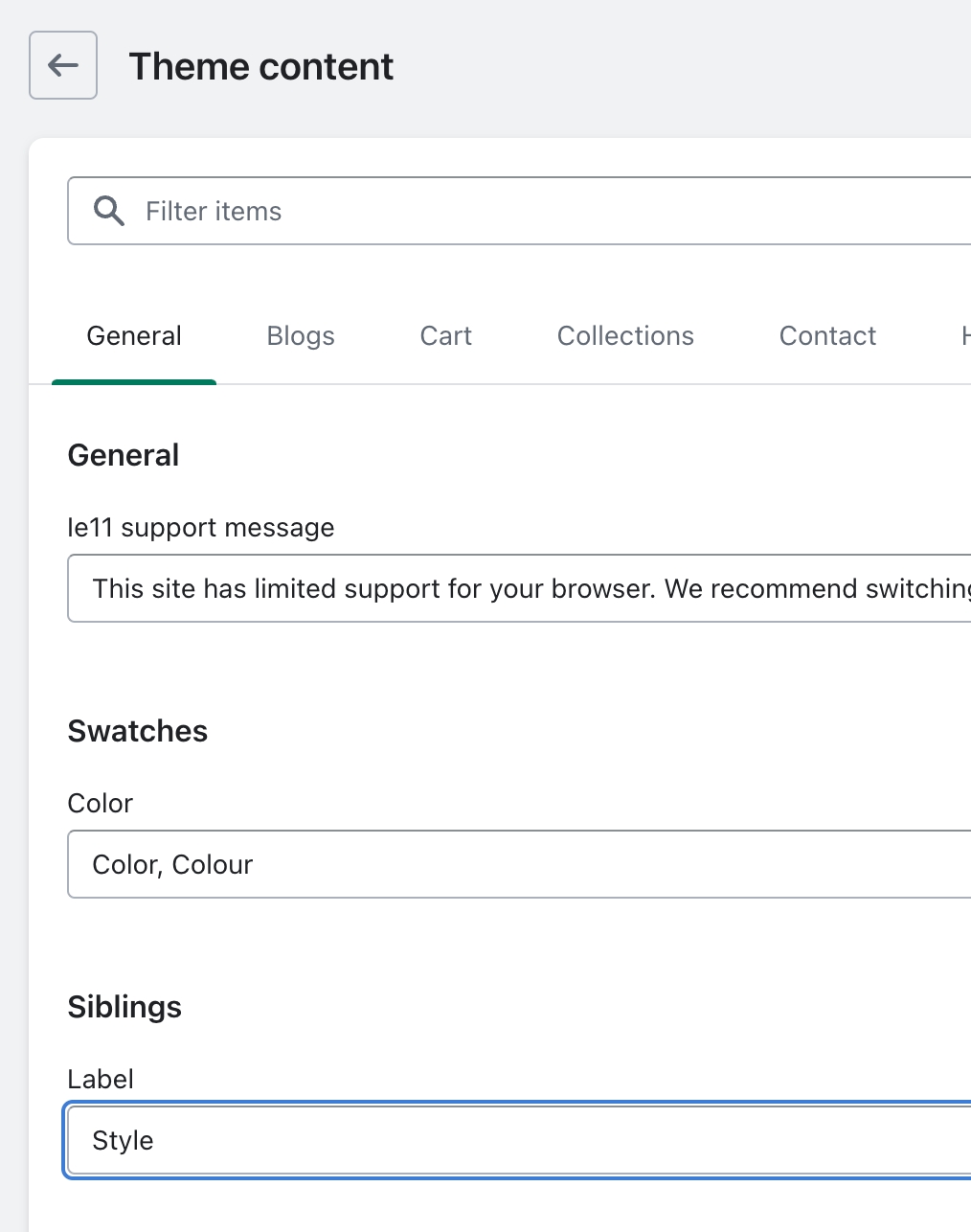Switch to the Blogs tab
The width and height of the screenshot is (971, 1232).
point(301,336)
